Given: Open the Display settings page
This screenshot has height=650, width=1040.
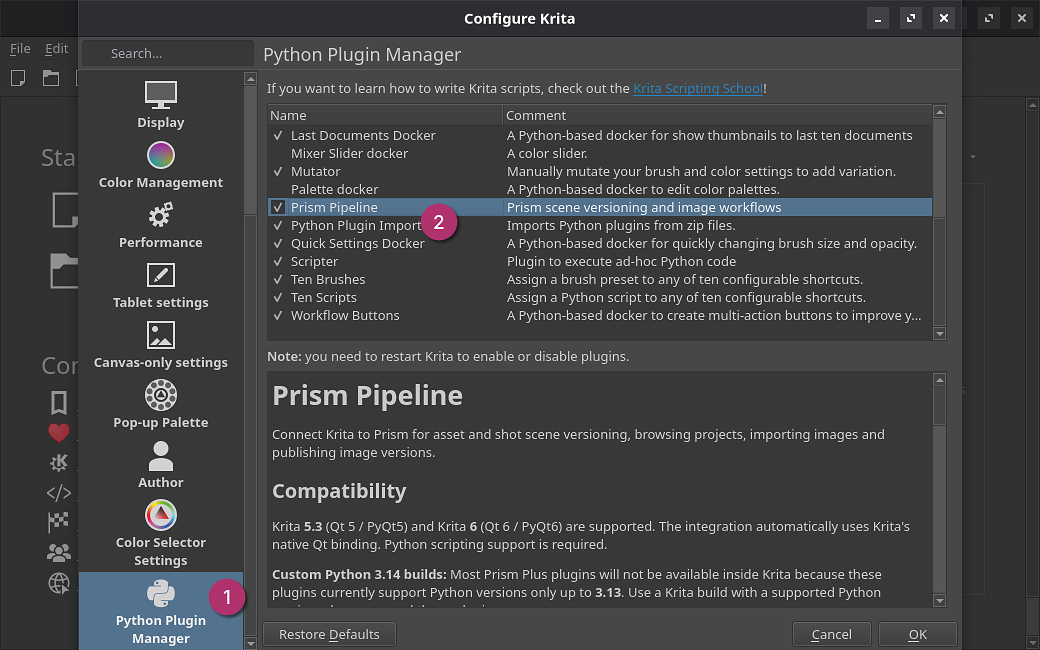Looking at the screenshot, I should [x=161, y=104].
